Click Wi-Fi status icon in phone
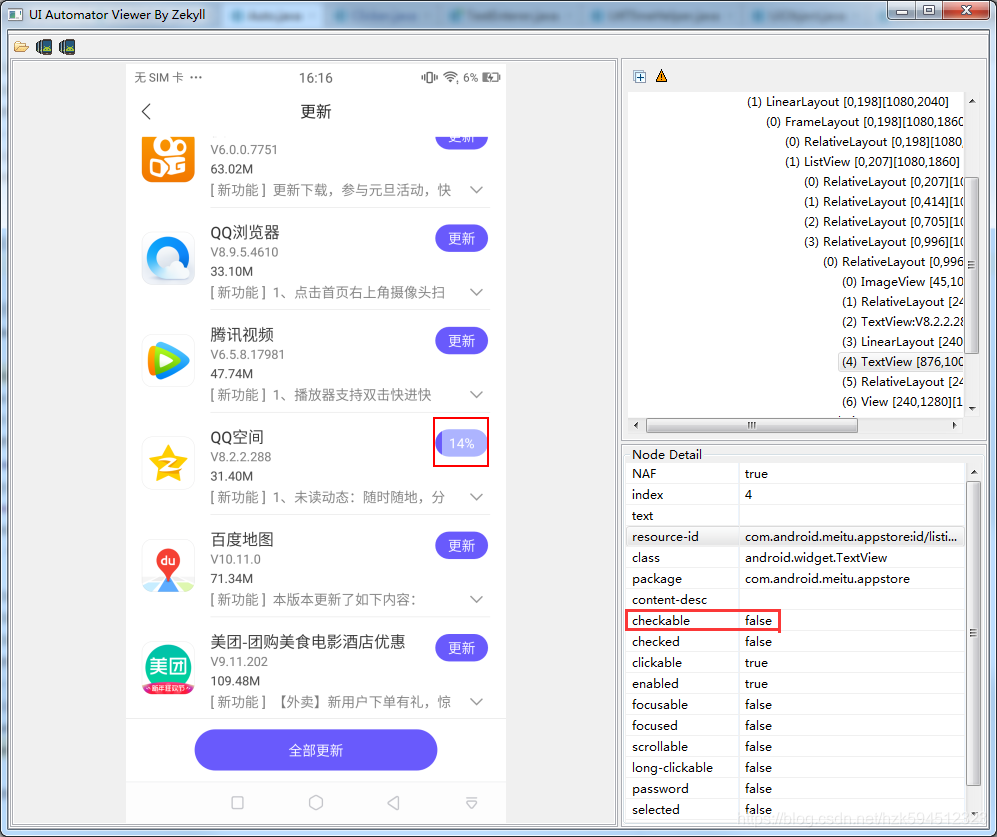Screen dimensions: 997x837 451,78
